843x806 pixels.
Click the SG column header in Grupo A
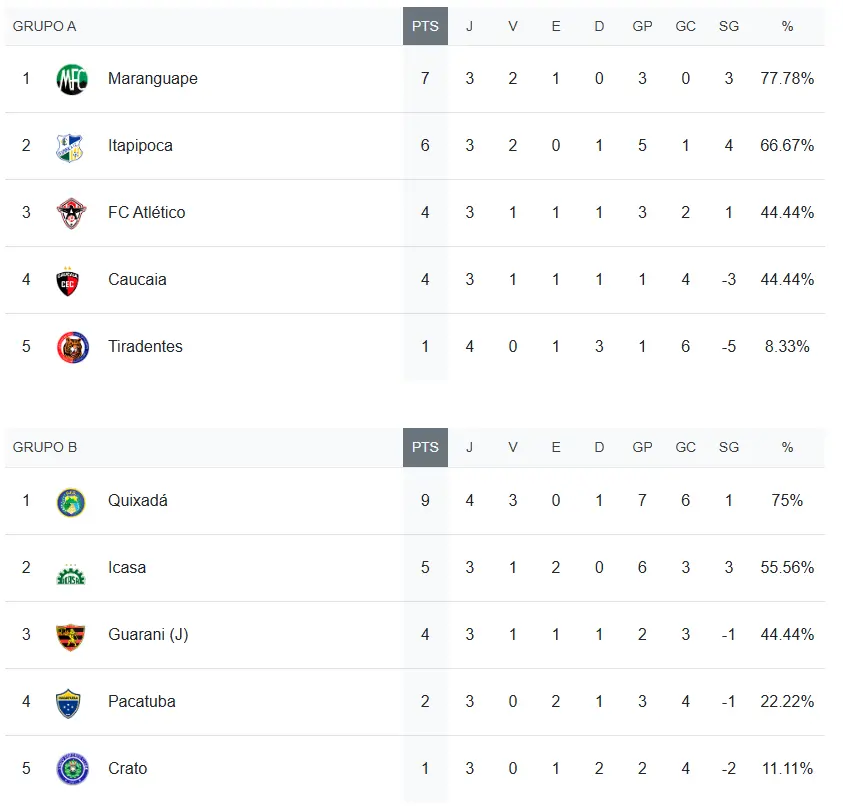(728, 26)
